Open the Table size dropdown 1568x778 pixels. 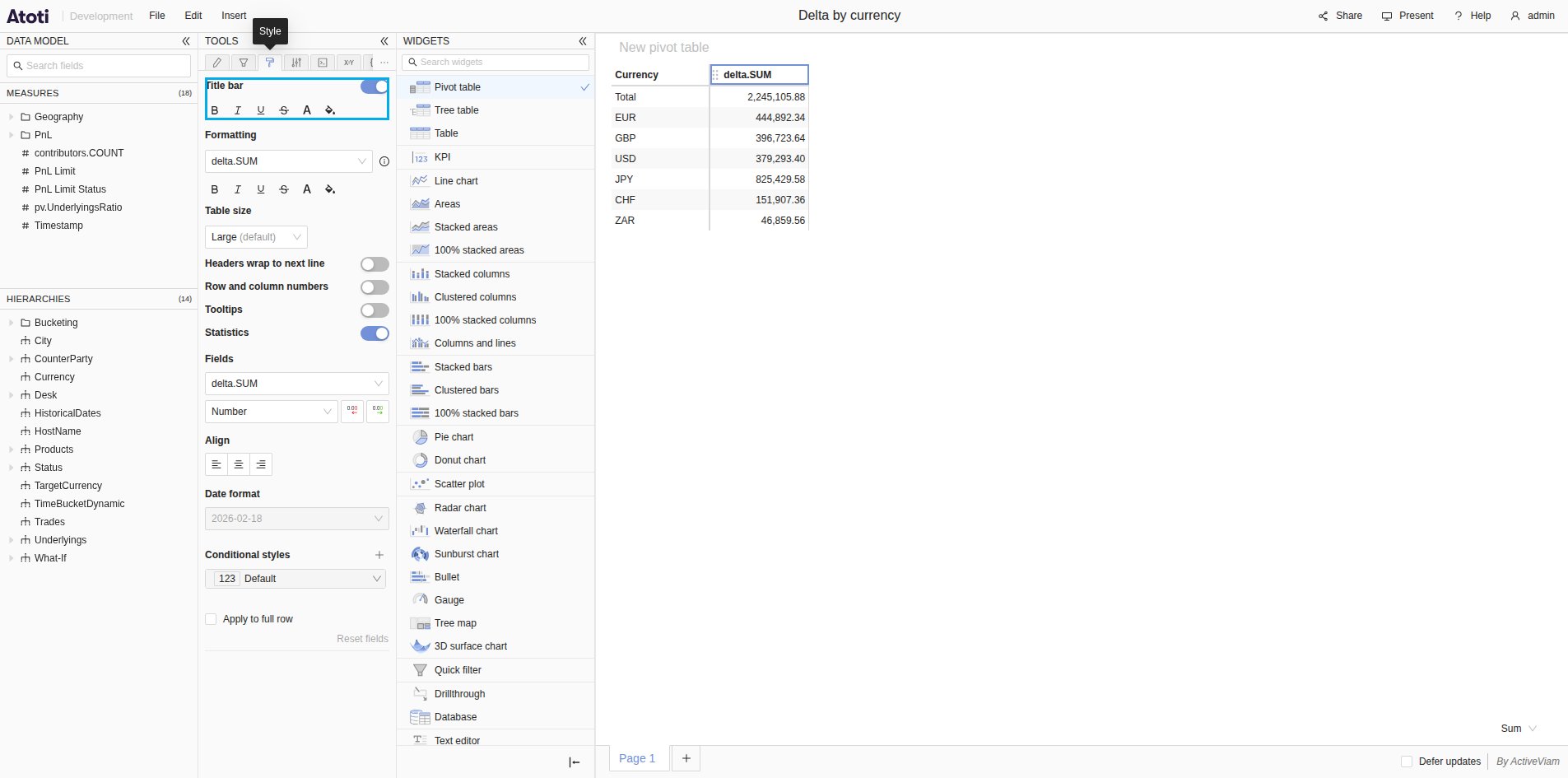(256, 237)
